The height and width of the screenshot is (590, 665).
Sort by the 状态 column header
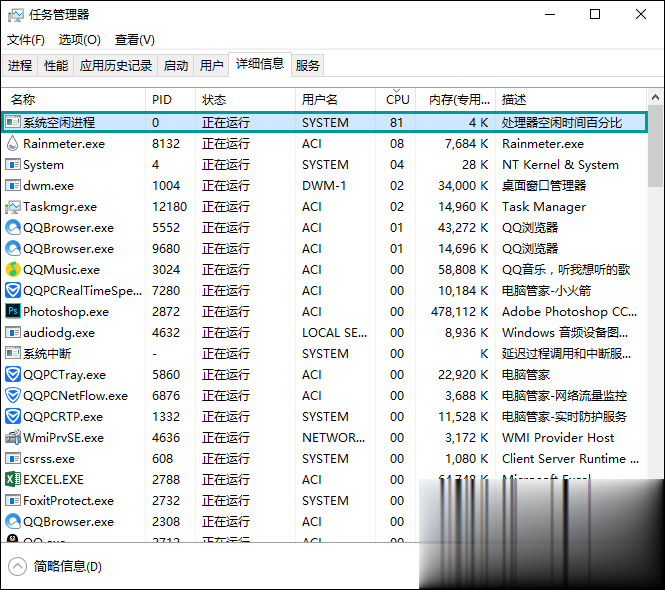point(246,100)
